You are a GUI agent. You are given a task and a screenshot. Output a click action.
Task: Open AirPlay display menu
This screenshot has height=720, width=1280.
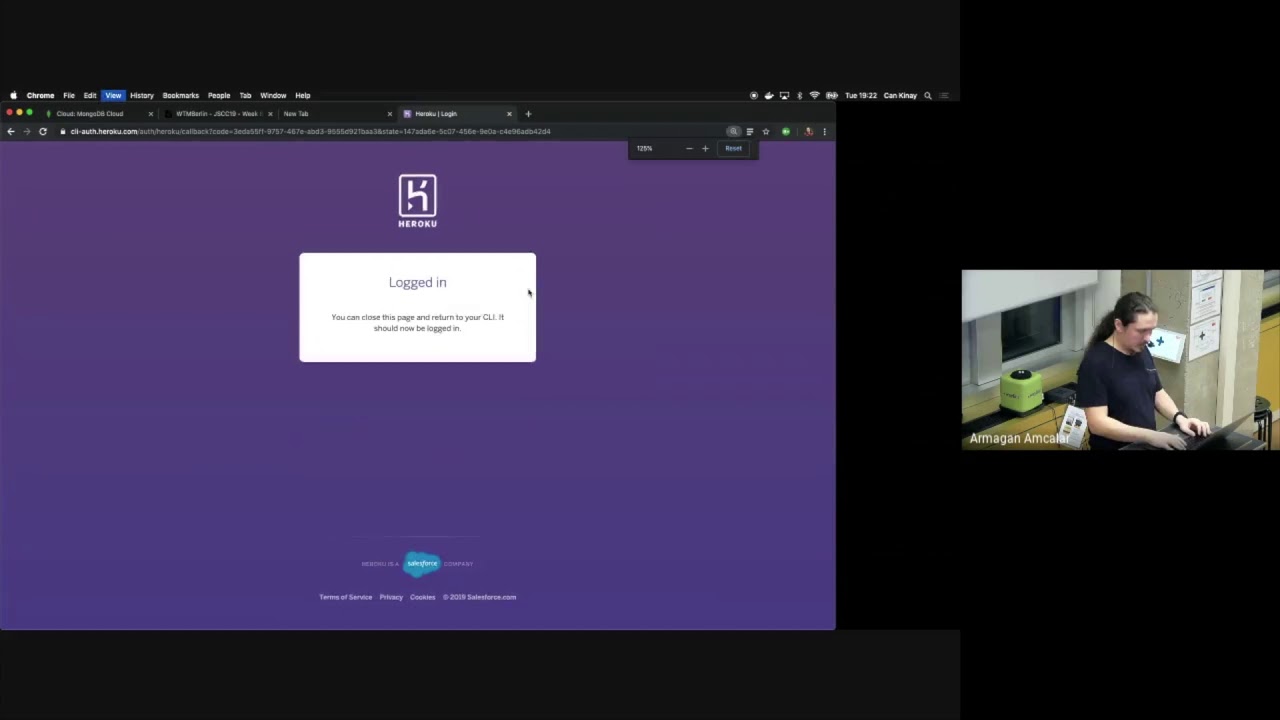click(x=784, y=96)
